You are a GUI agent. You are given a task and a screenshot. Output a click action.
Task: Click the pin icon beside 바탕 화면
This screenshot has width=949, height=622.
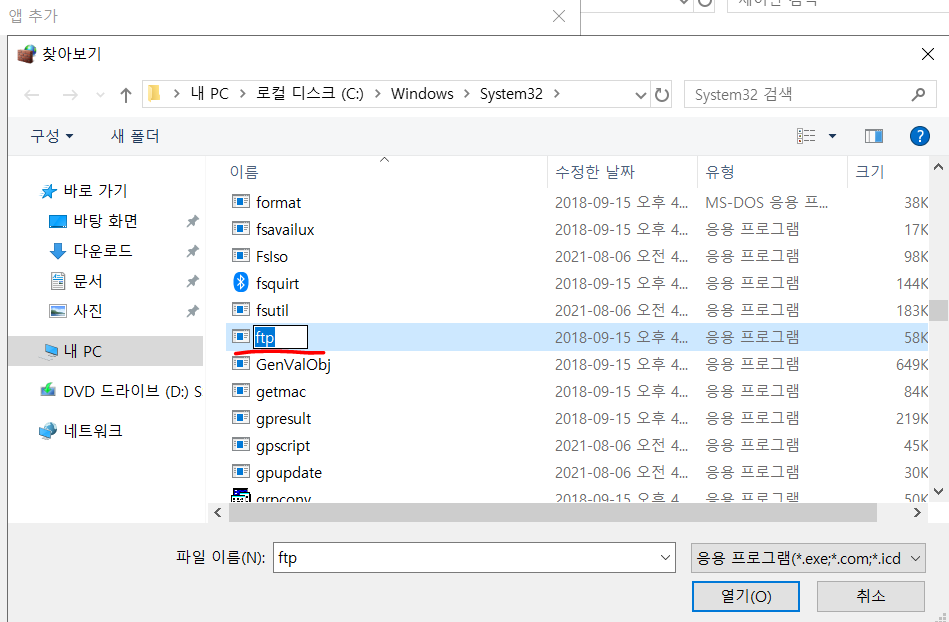click(192, 221)
